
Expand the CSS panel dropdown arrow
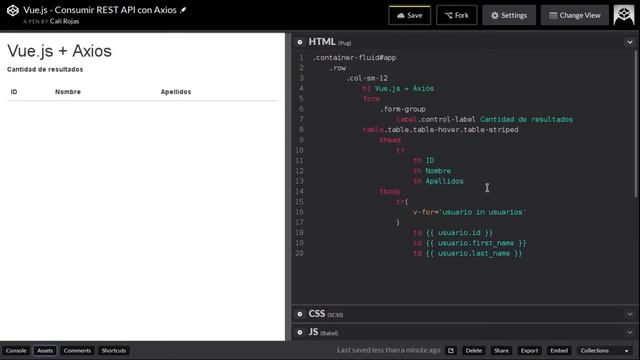(x=630, y=314)
